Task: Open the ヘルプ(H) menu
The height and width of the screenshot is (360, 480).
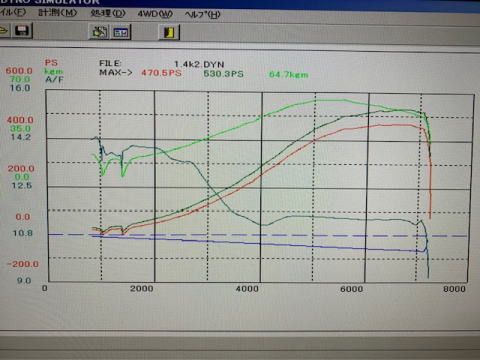Action: (x=203, y=15)
